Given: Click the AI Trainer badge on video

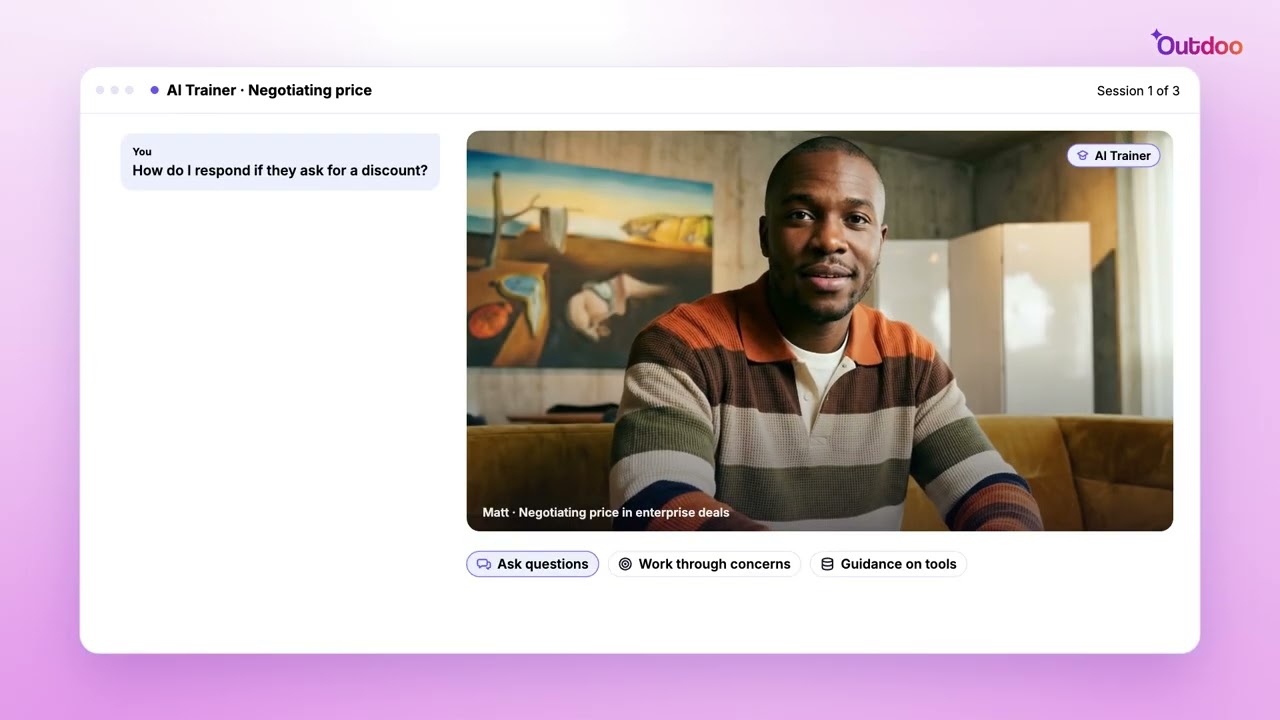Looking at the screenshot, I should point(1113,156).
